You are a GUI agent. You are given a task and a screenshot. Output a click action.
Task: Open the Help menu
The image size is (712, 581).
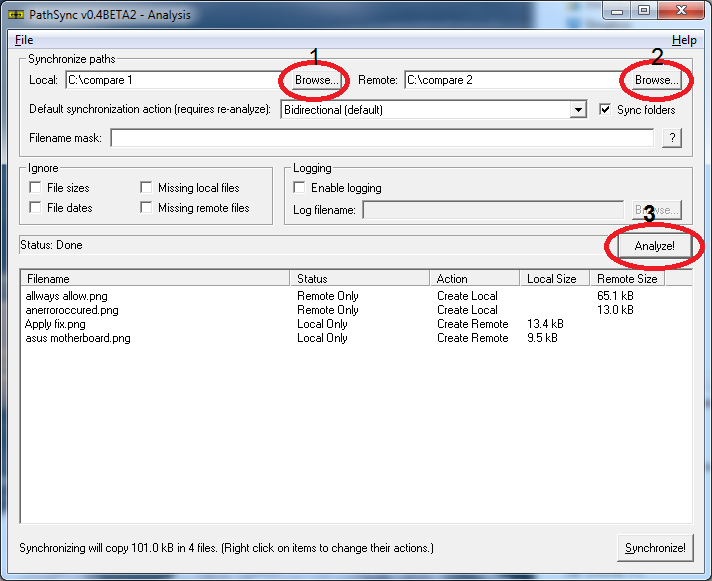684,40
